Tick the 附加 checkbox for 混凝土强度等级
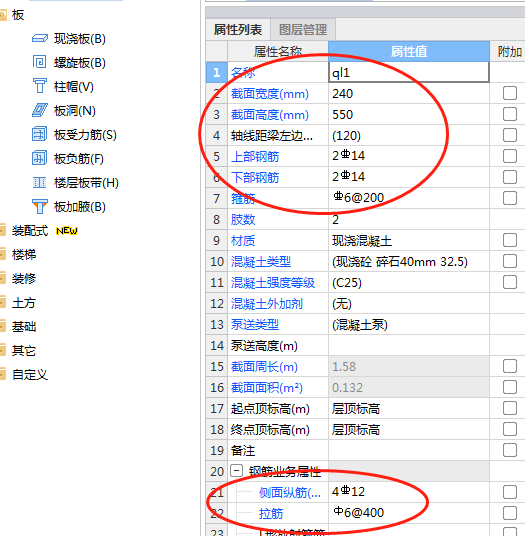Screen dimensions: 525x536 click(x=510, y=282)
